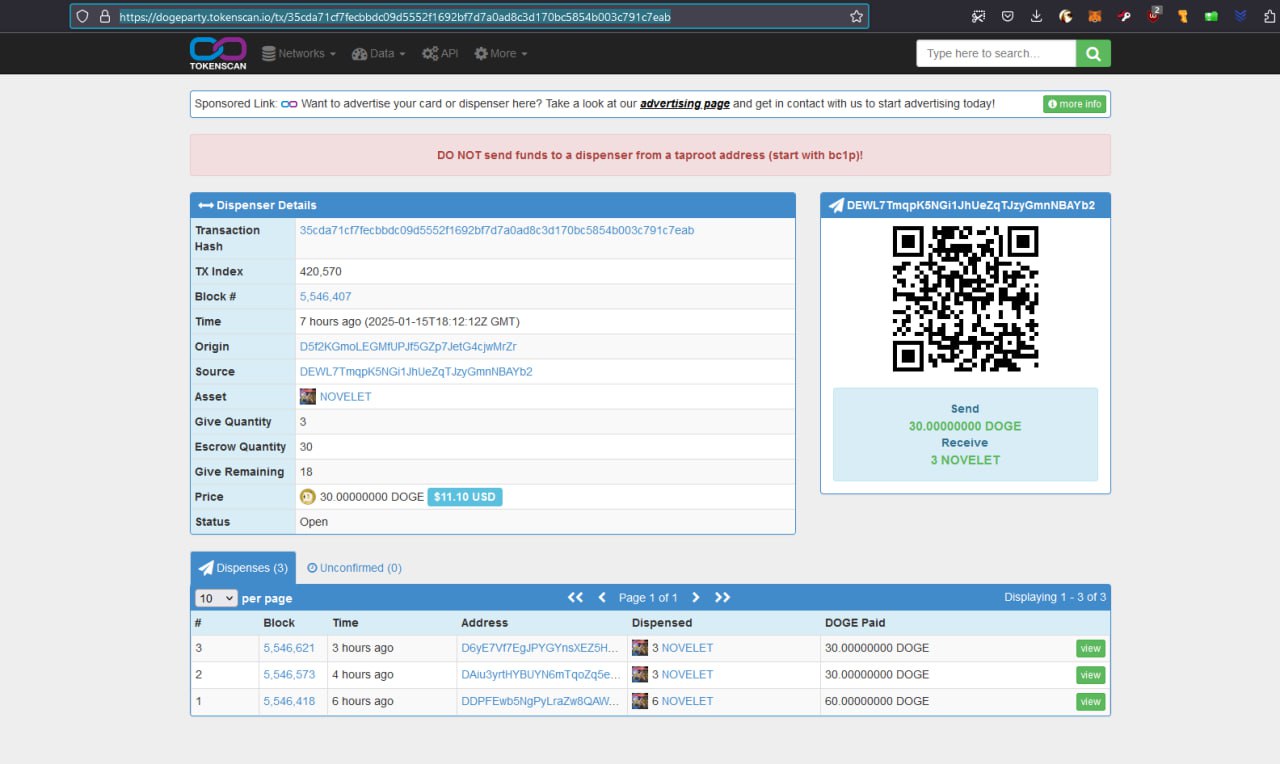Click the screenshot scissors extension icon
Screen dimensions: 1280x764
978,16
